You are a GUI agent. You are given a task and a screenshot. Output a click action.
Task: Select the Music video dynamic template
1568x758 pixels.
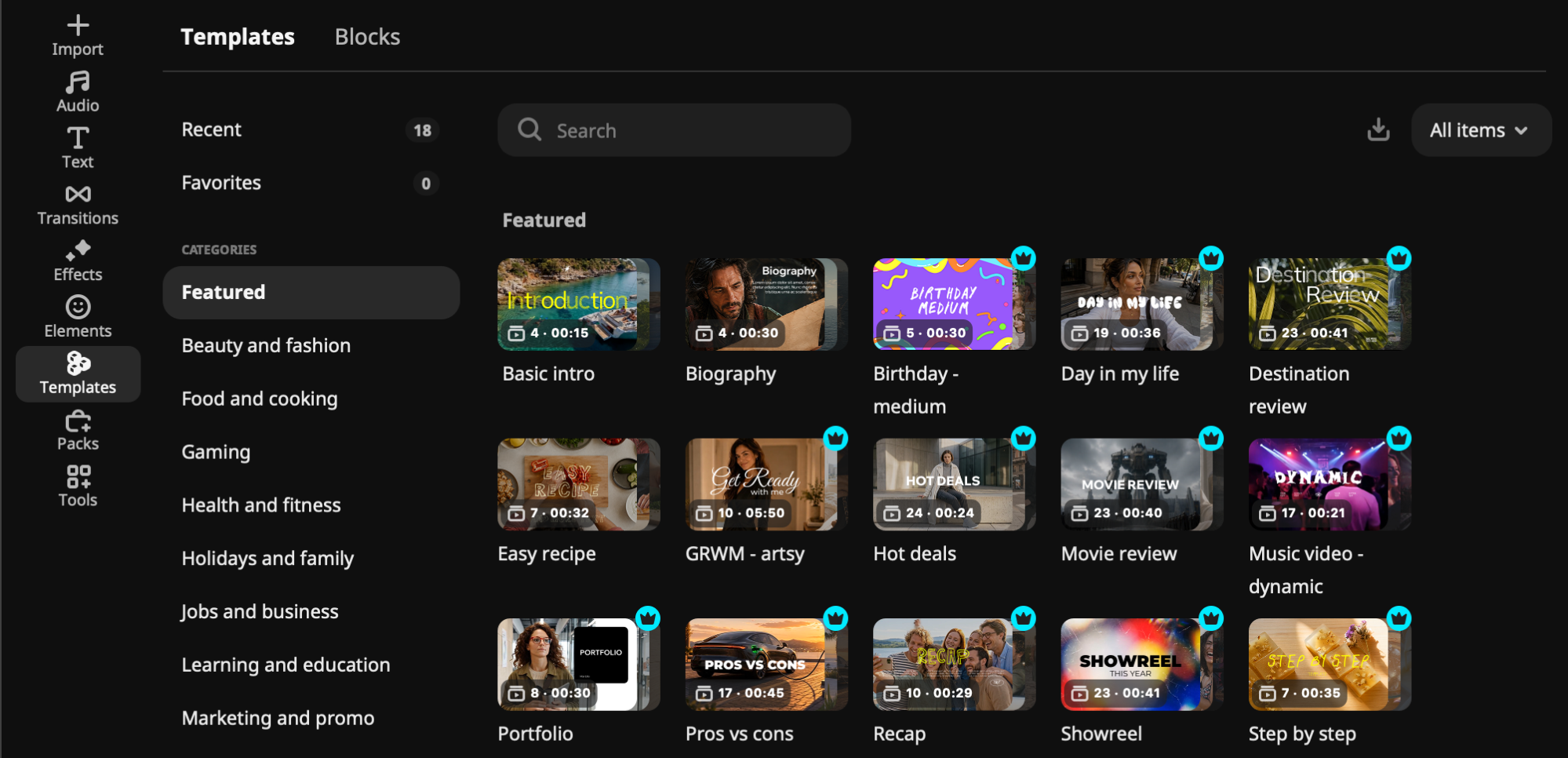point(1330,484)
